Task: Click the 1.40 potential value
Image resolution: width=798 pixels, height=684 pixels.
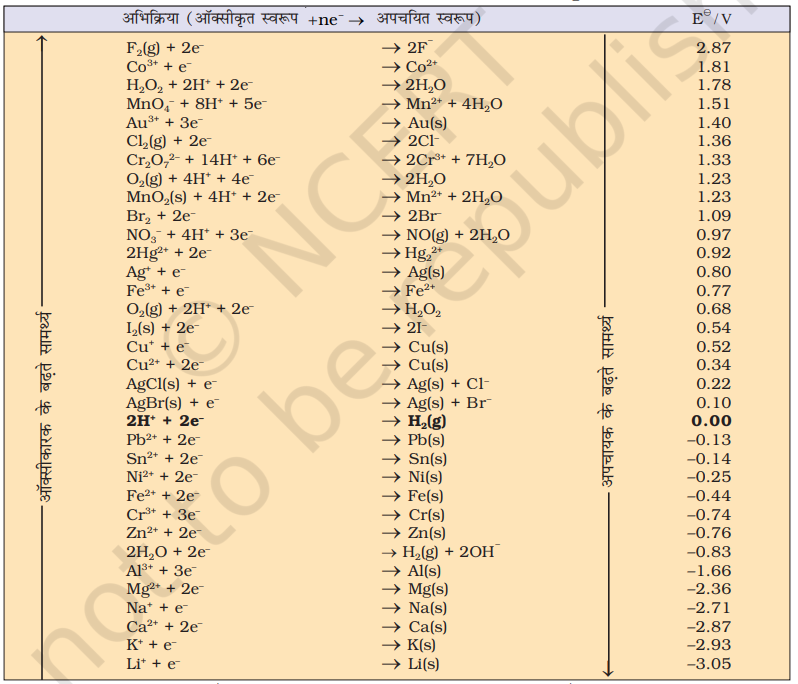Action: pos(714,123)
